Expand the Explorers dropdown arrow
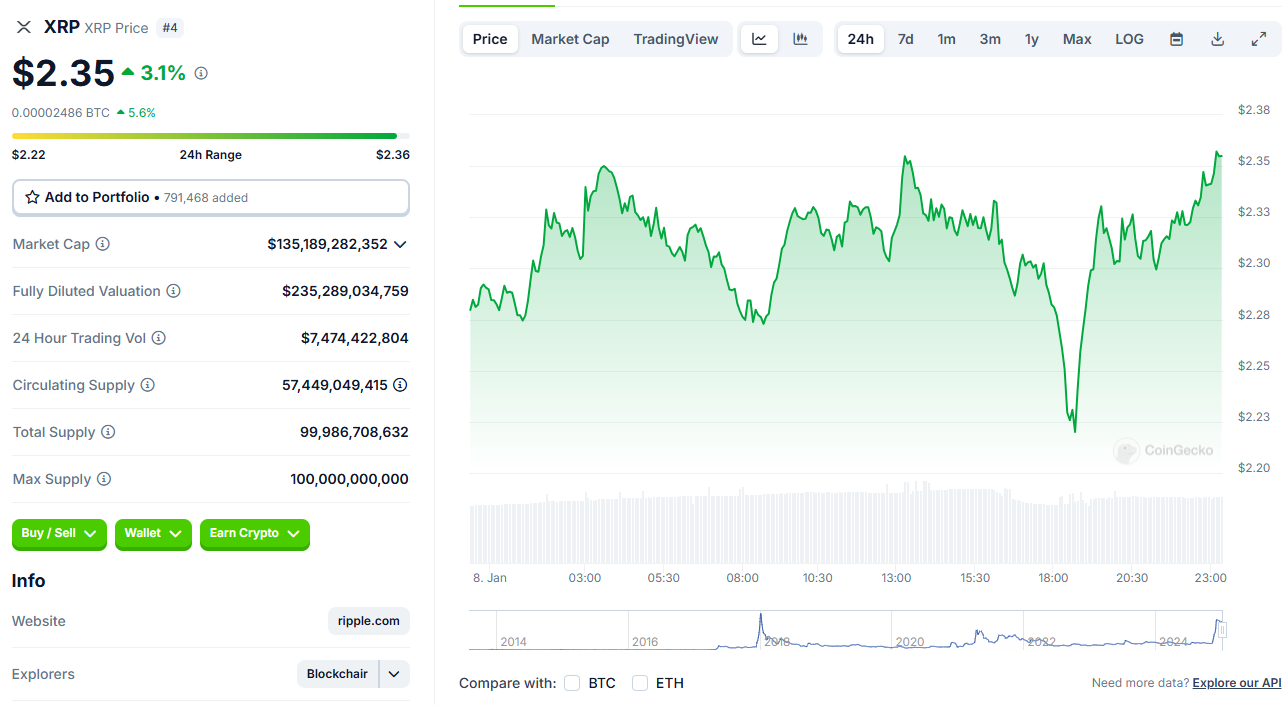Screen dimensions: 1284x705 coord(395,674)
